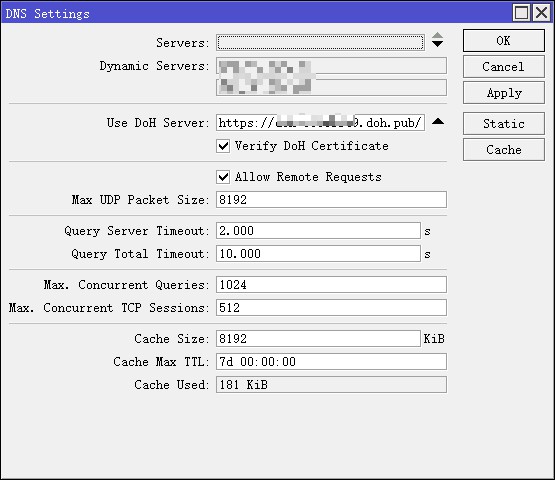Click the Max UDP Packet Size label
Screen dimensions: 555x480
(140, 200)
